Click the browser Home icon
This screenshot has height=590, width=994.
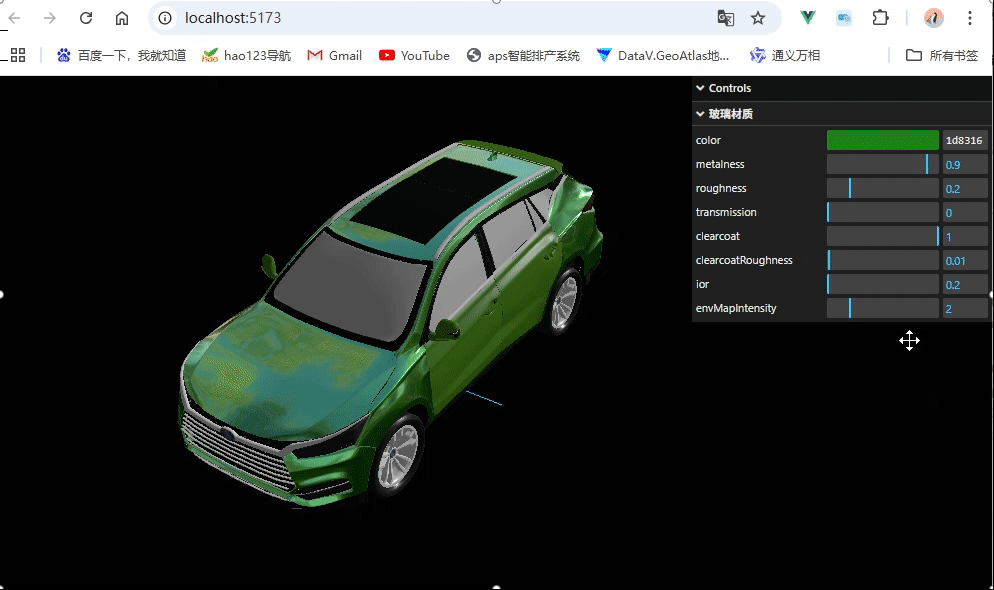pyautogui.click(x=122, y=17)
